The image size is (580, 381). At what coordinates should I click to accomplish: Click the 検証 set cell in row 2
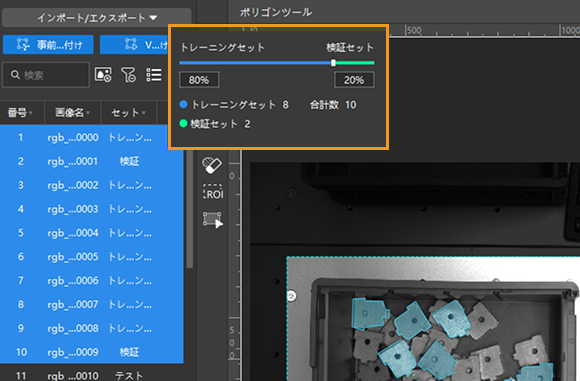pyautogui.click(x=129, y=161)
